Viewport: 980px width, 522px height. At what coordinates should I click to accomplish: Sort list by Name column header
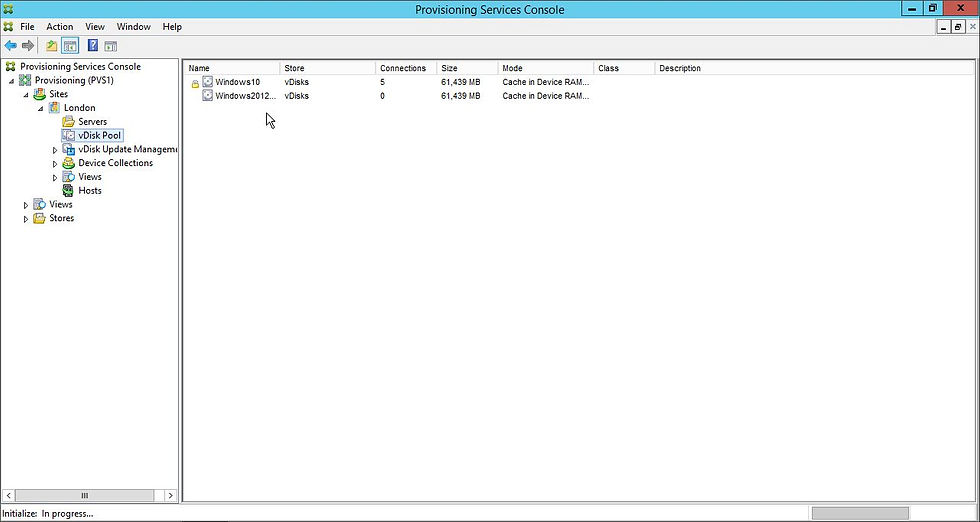232,68
